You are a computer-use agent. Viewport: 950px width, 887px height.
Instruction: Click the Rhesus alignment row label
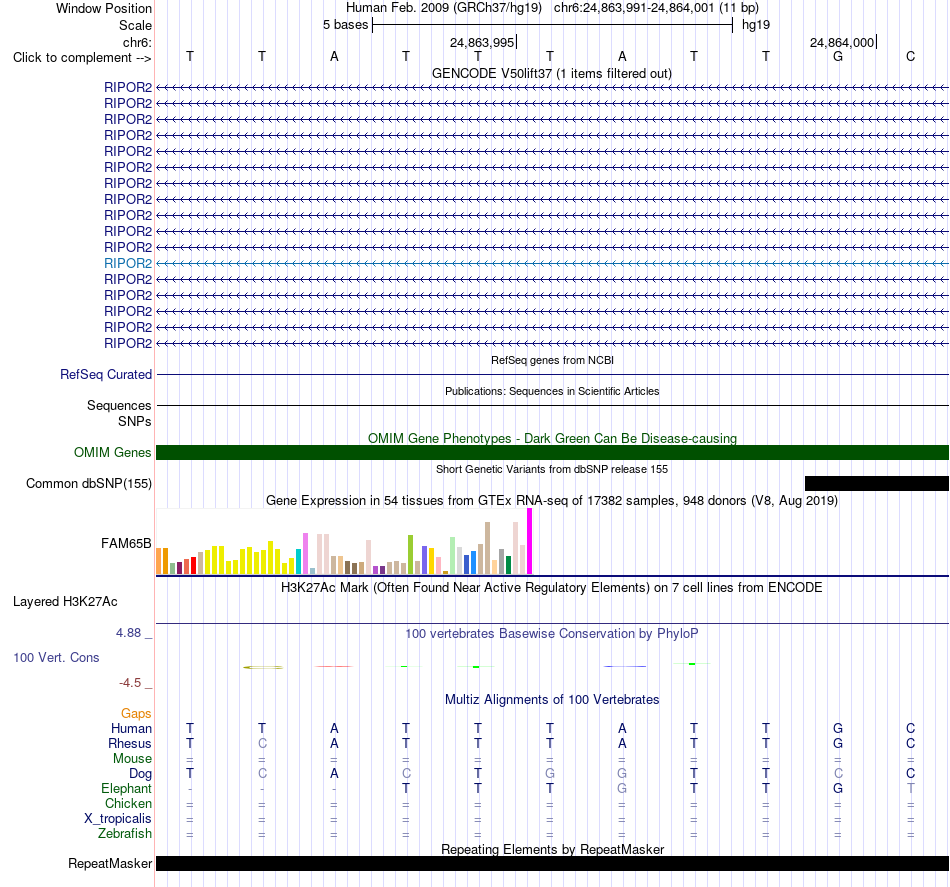130,743
